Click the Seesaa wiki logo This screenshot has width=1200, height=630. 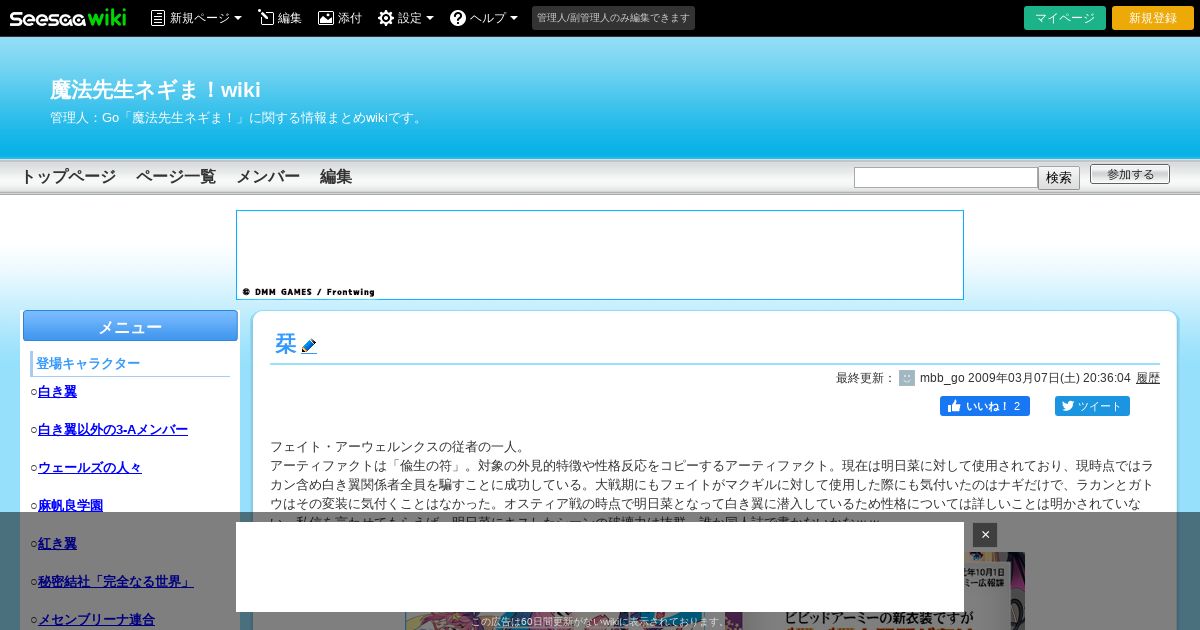click(68, 18)
